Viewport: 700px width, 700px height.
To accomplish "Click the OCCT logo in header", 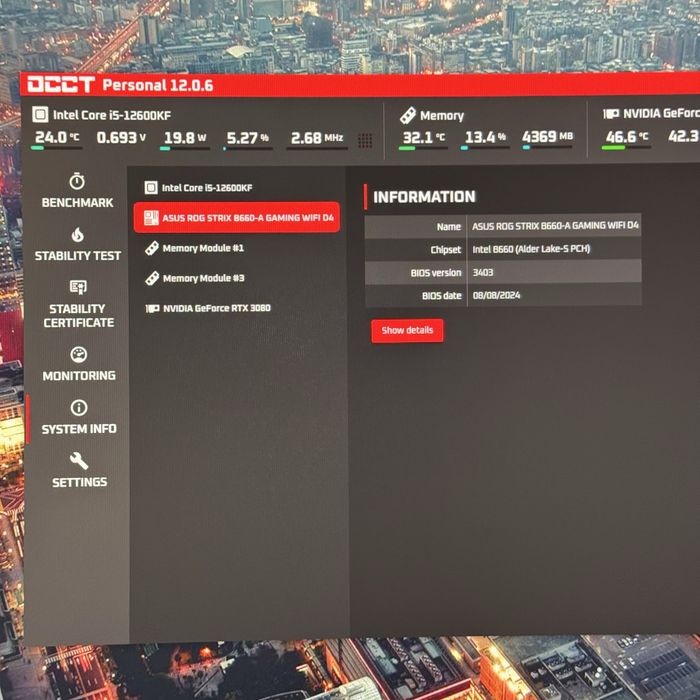I will pos(61,84).
